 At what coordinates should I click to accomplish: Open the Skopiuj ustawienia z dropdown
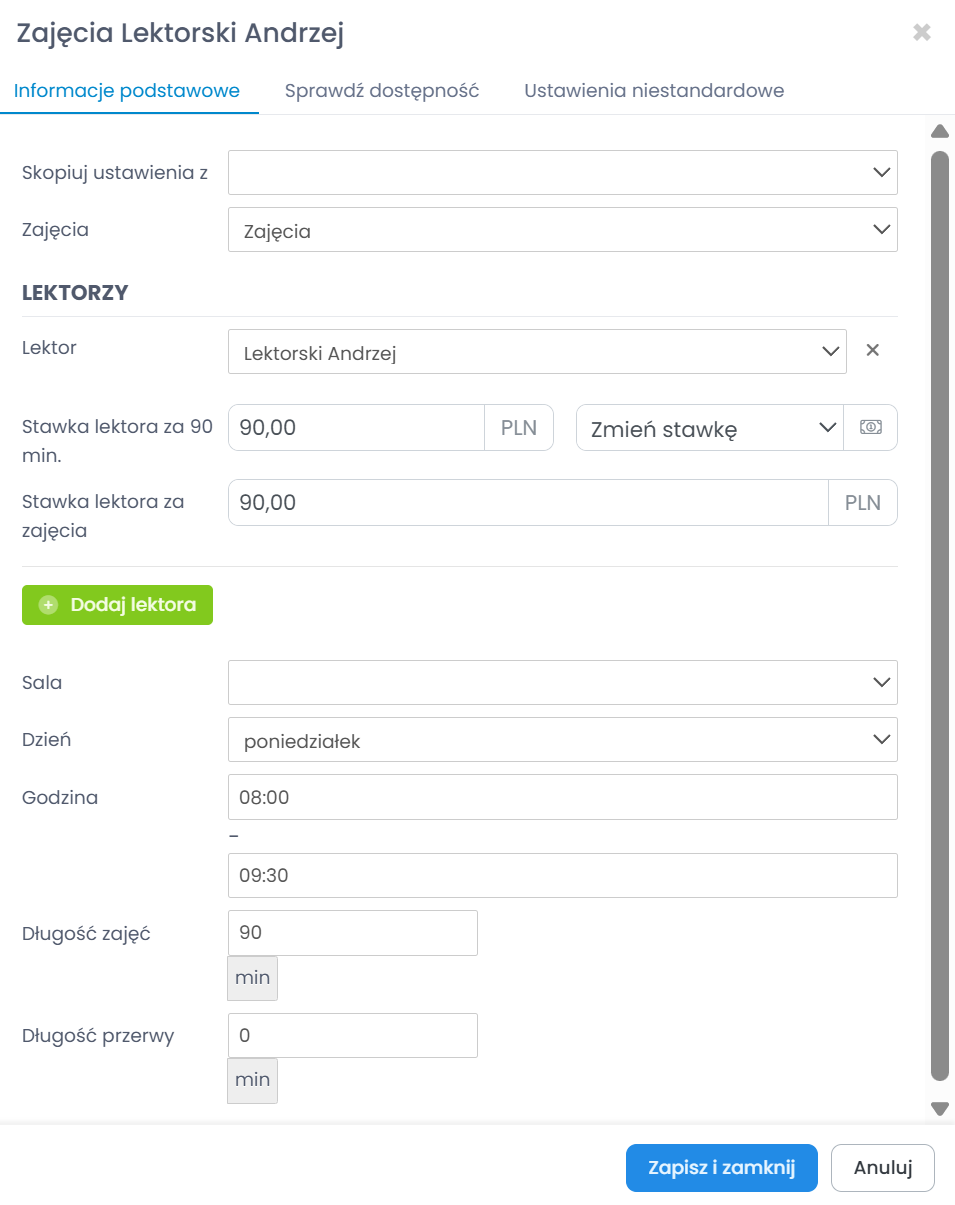pyautogui.click(x=562, y=173)
